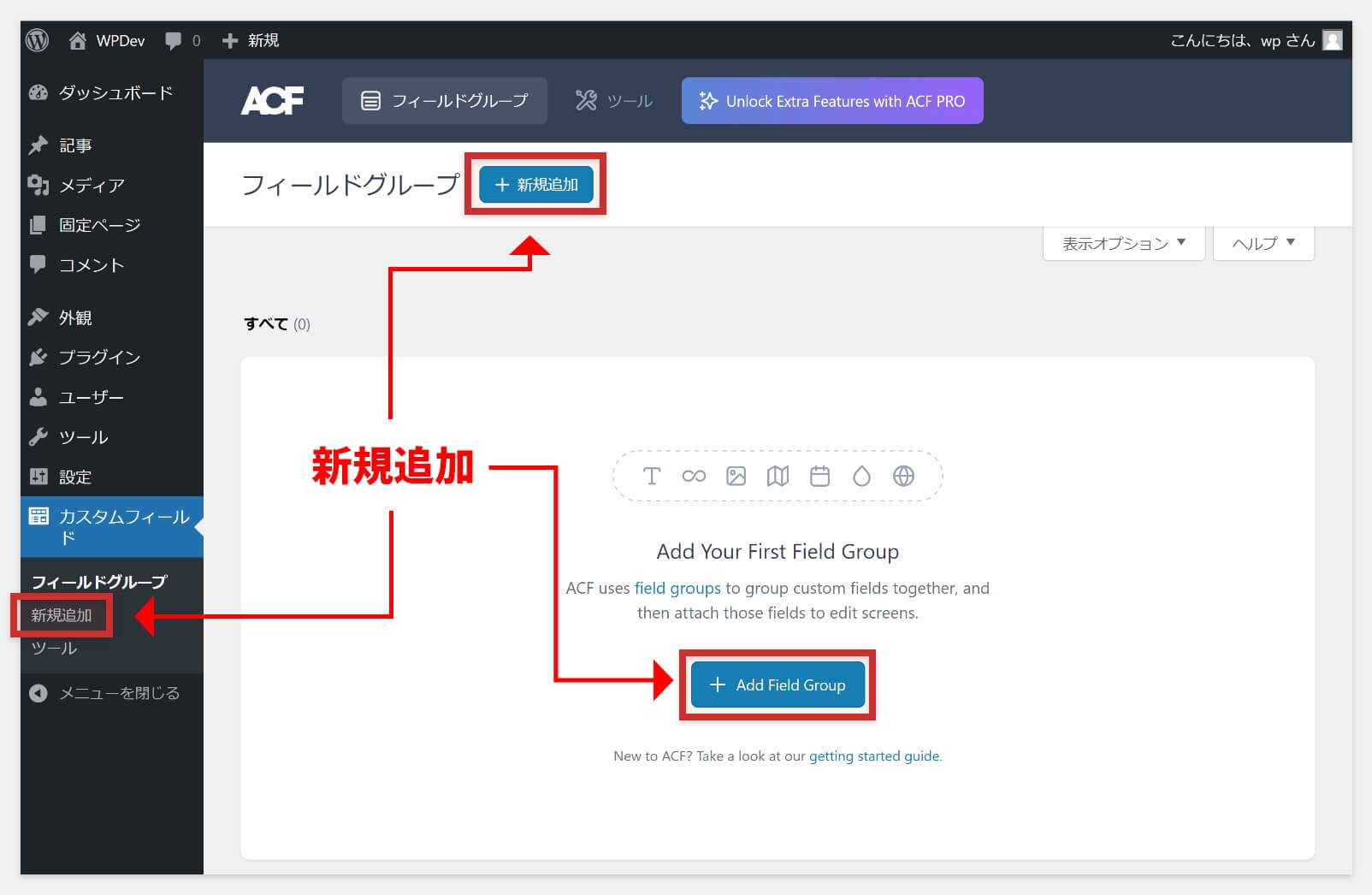Click the comments bubble icon in admin bar
The height and width of the screenshot is (895, 1372).
pos(174,40)
